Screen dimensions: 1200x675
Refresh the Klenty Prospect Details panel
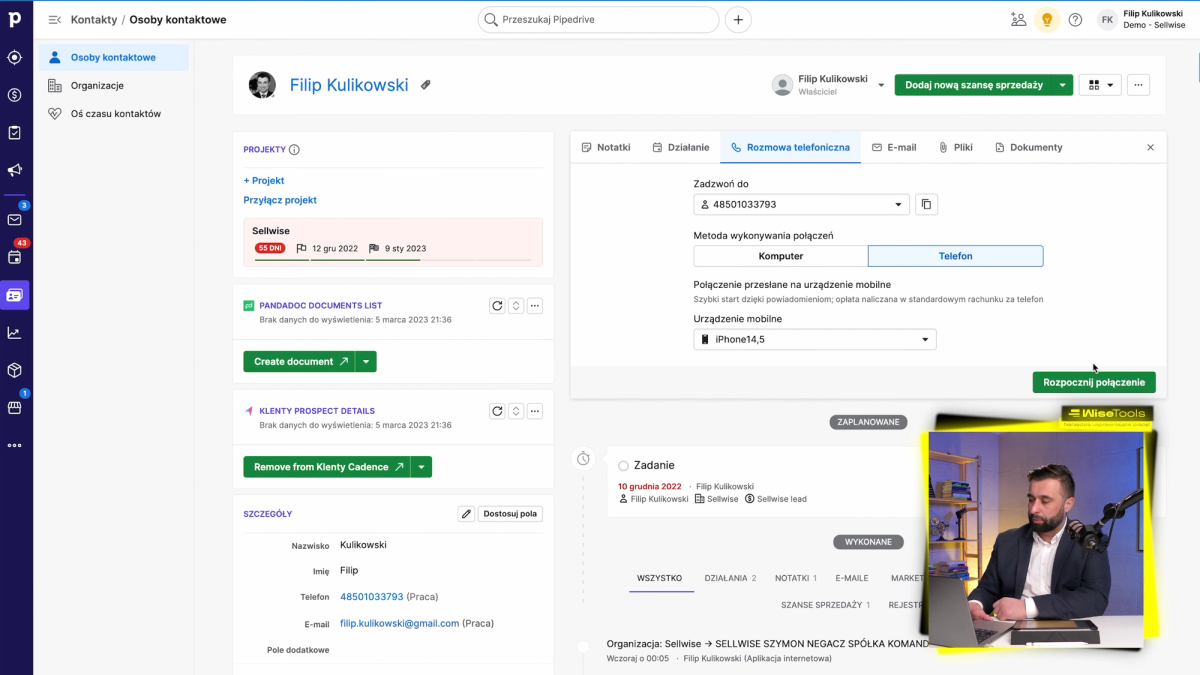coord(497,411)
